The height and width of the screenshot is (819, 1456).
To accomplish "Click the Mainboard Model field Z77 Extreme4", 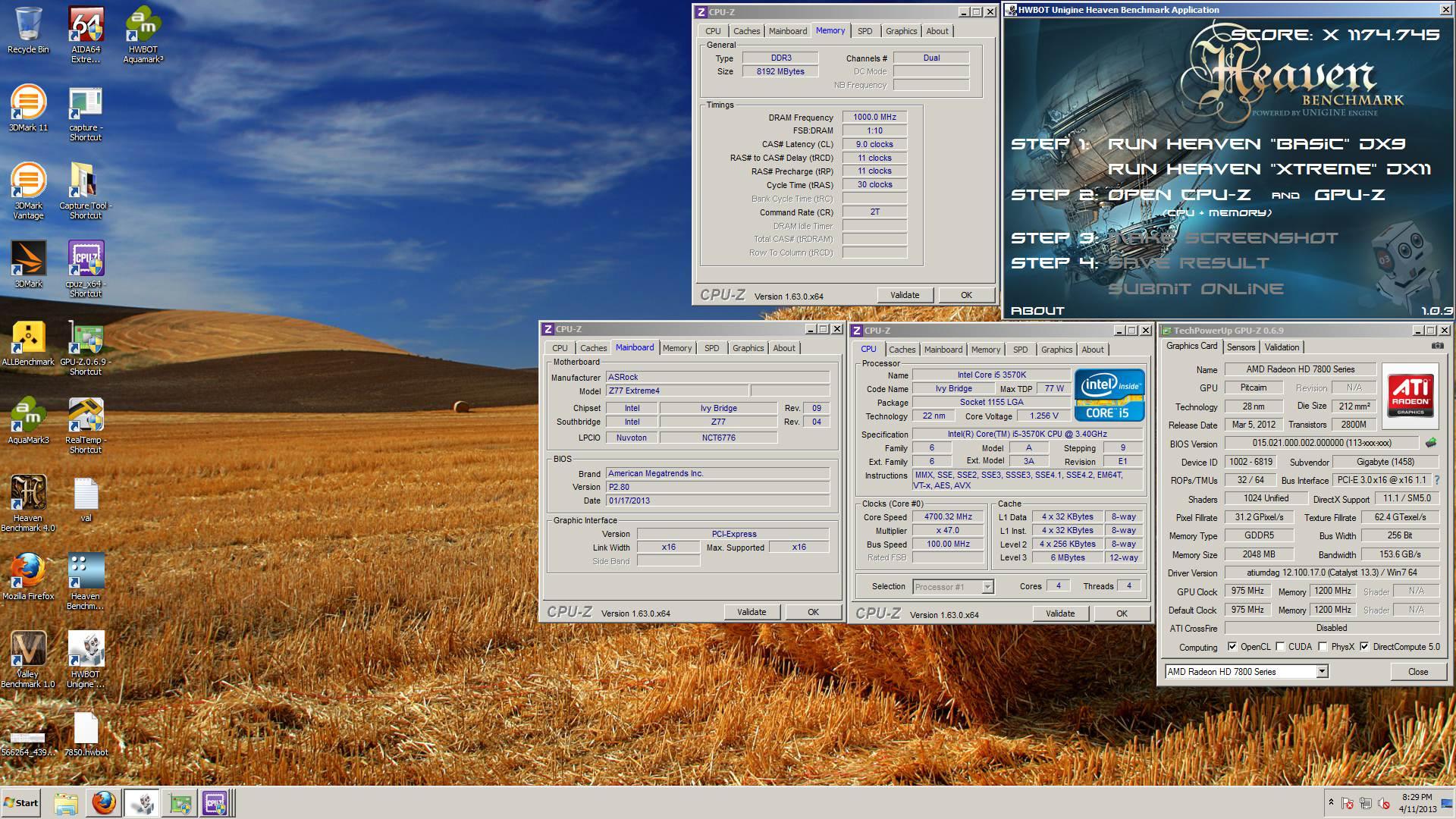I will 677,391.
